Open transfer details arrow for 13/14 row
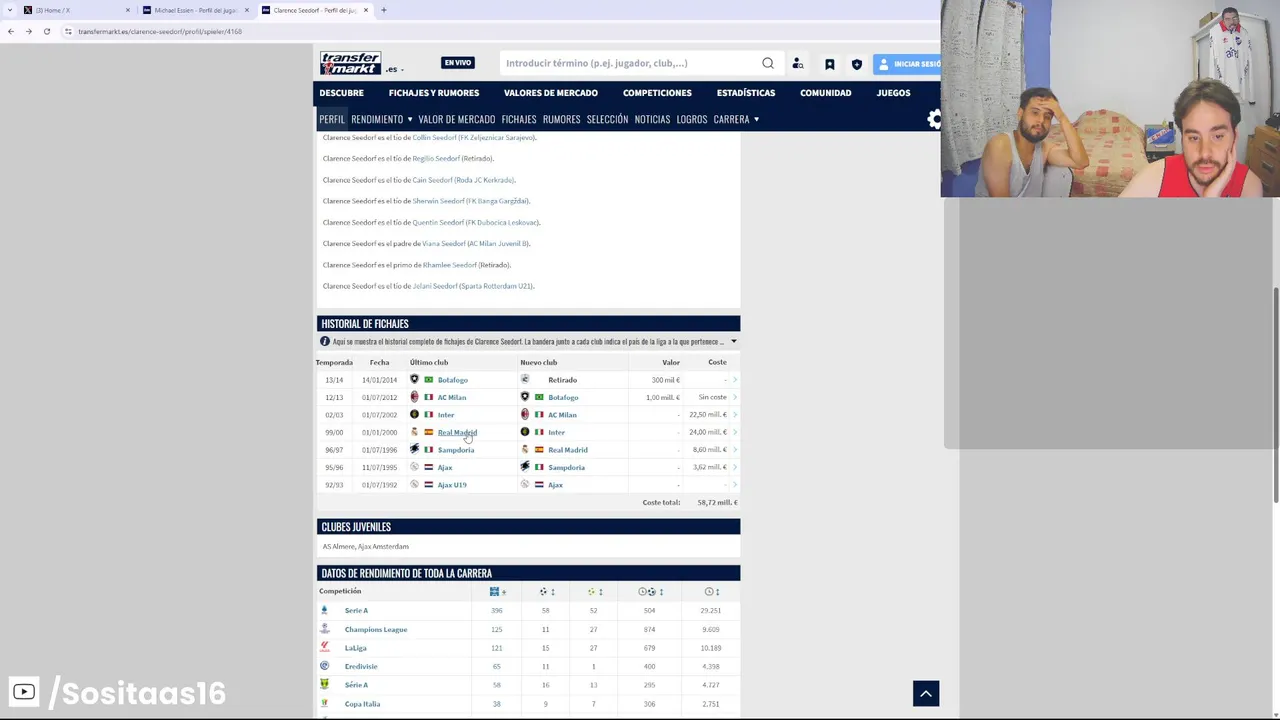The height and width of the screenshot is (720, 1280). [735, 380]
